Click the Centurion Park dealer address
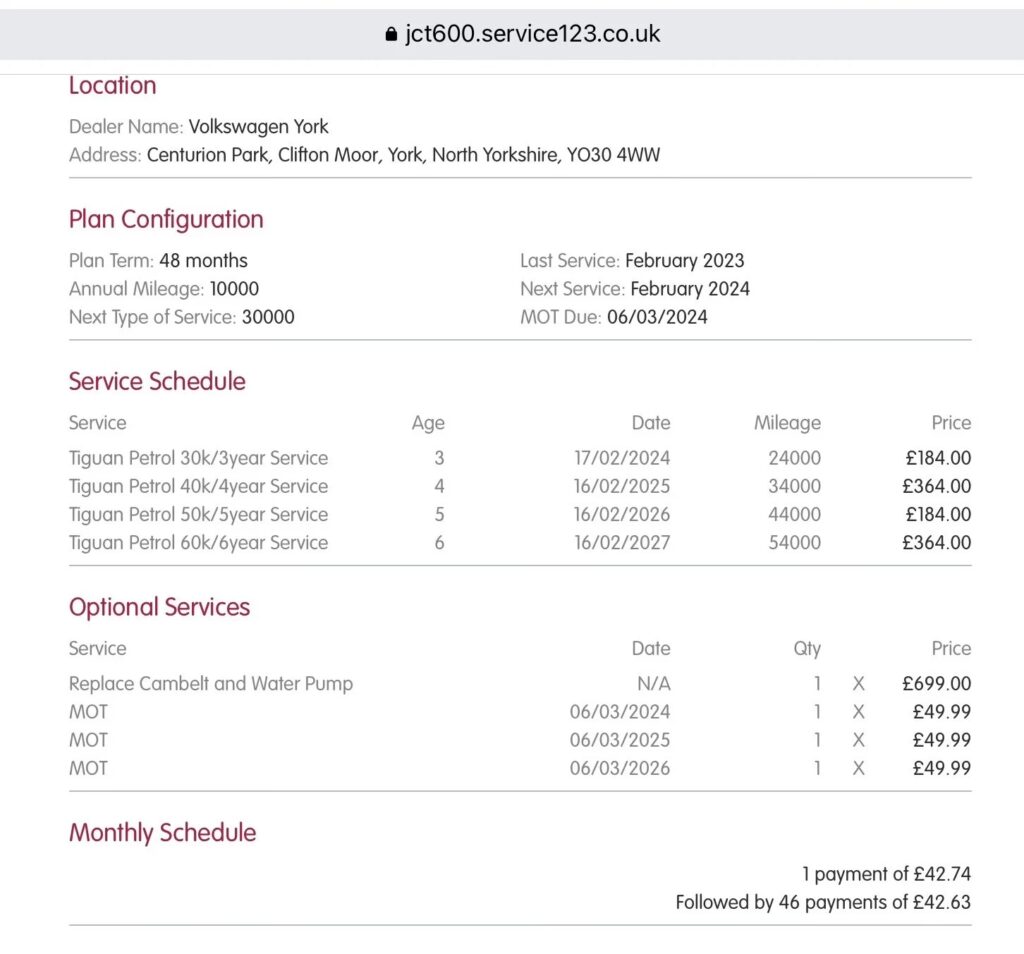Screen dimensions: 1024x954 point(403,155)
